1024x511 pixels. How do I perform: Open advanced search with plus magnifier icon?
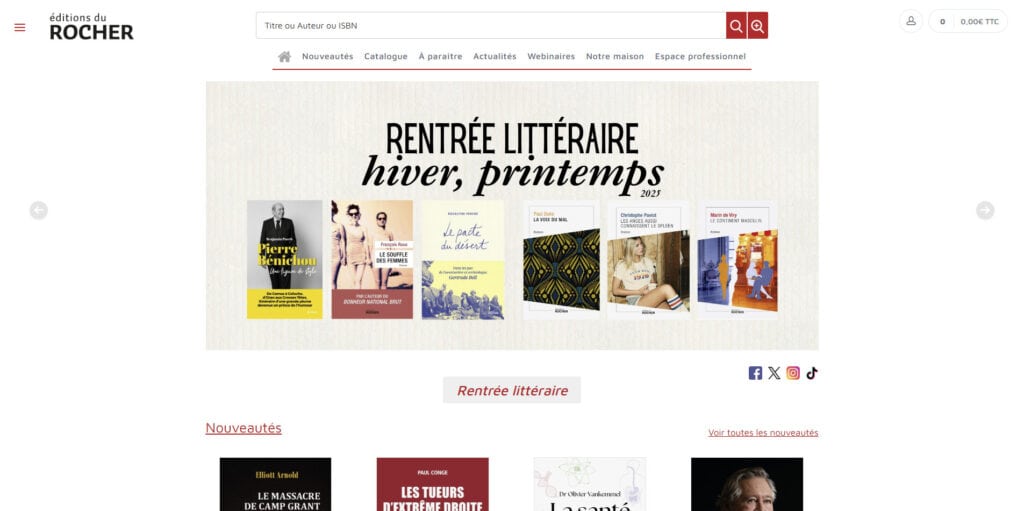[x=758, y=25]
